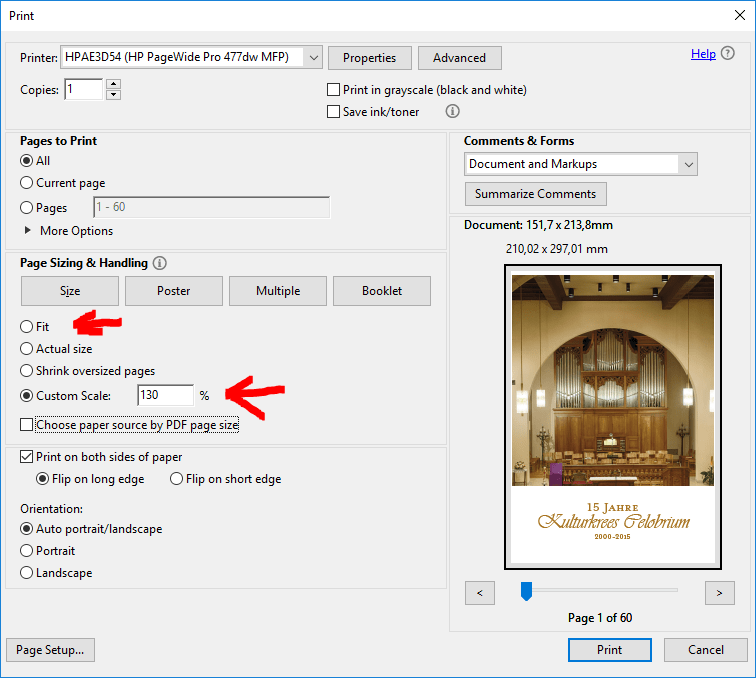Choose Landscape orientation
This screenshot has width=756, height=678.
(x=27, y=573)
